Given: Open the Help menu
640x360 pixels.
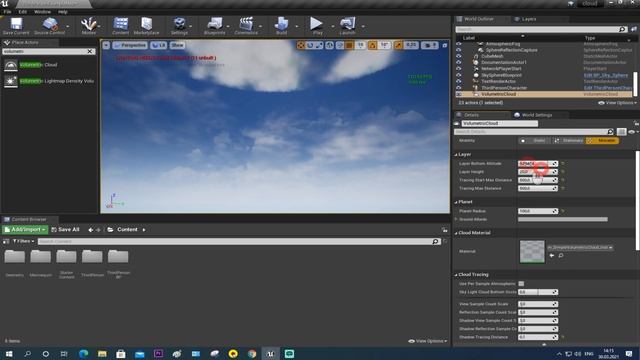Looking at the screenshot, I should click(62, 12).
